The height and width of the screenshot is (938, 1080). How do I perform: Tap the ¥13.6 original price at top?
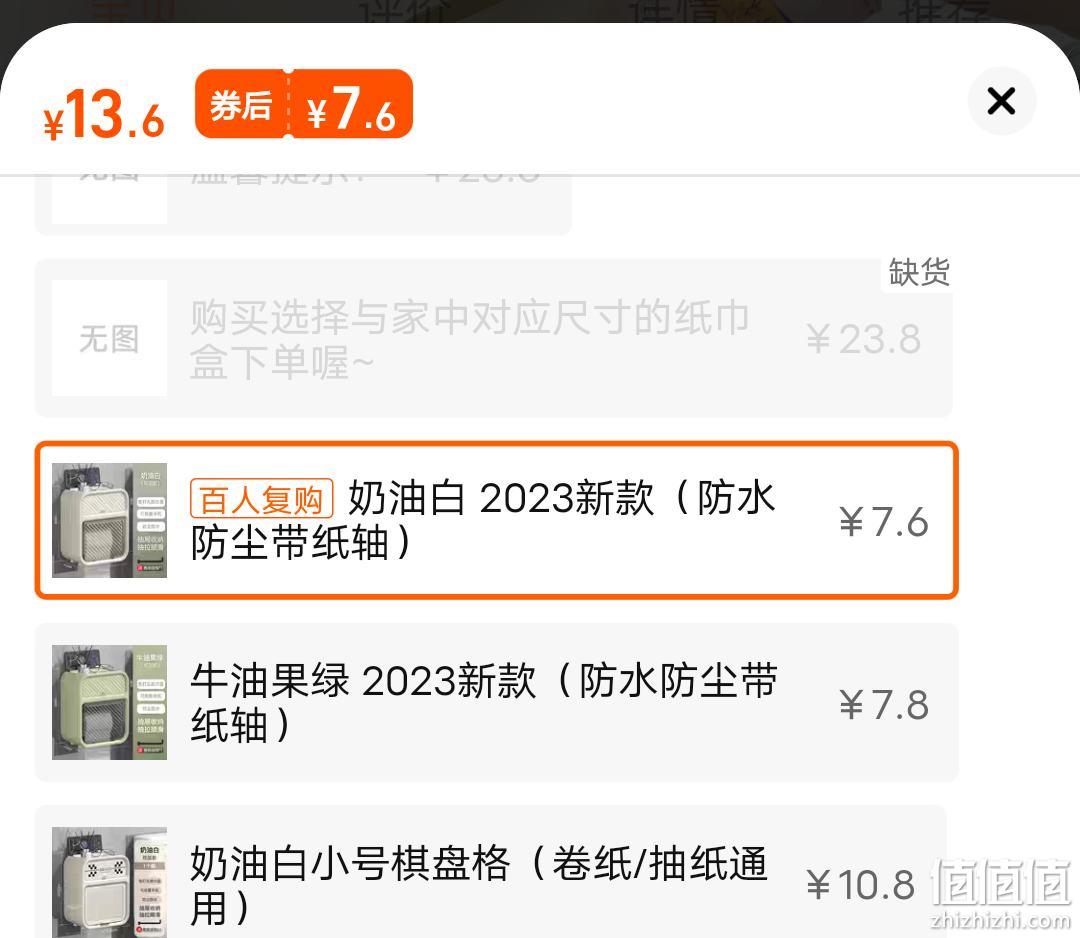coord(104,114)
